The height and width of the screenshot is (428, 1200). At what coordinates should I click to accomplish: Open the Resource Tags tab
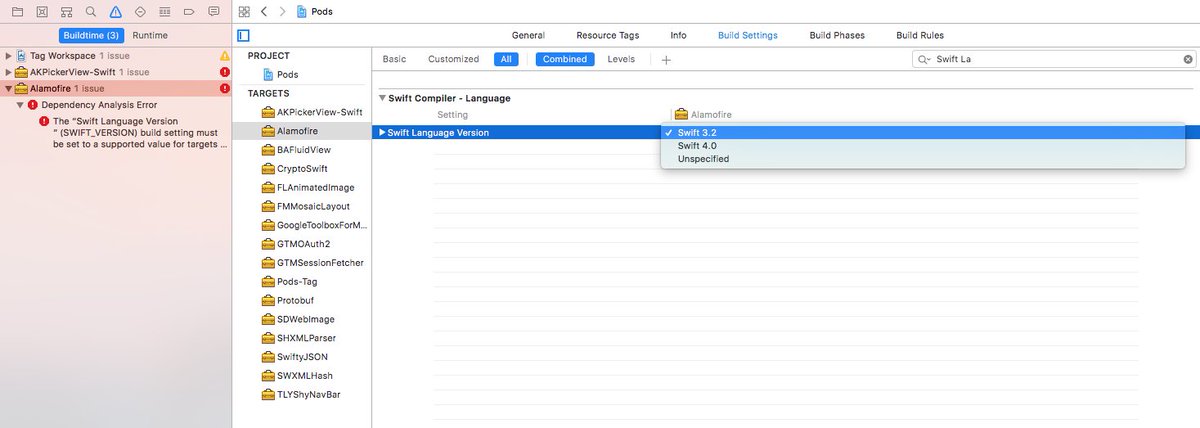tap(608, 35)
